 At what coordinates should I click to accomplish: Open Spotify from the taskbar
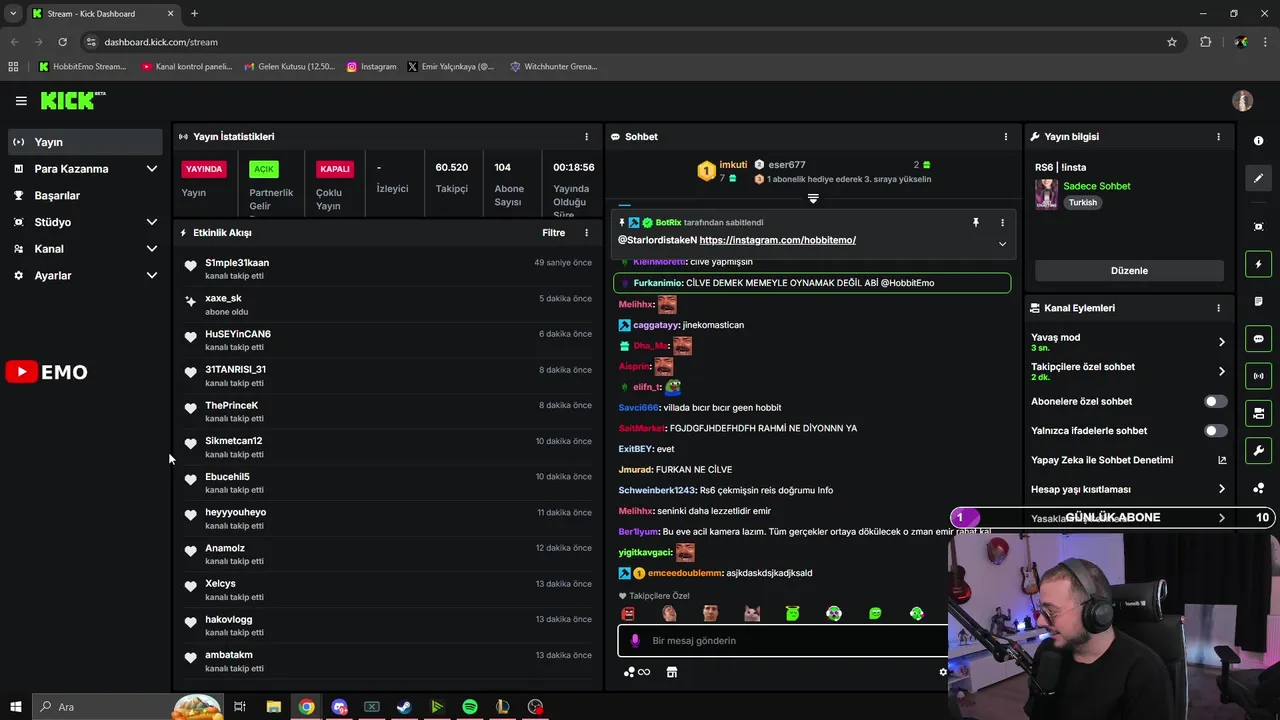pos(470,707)
